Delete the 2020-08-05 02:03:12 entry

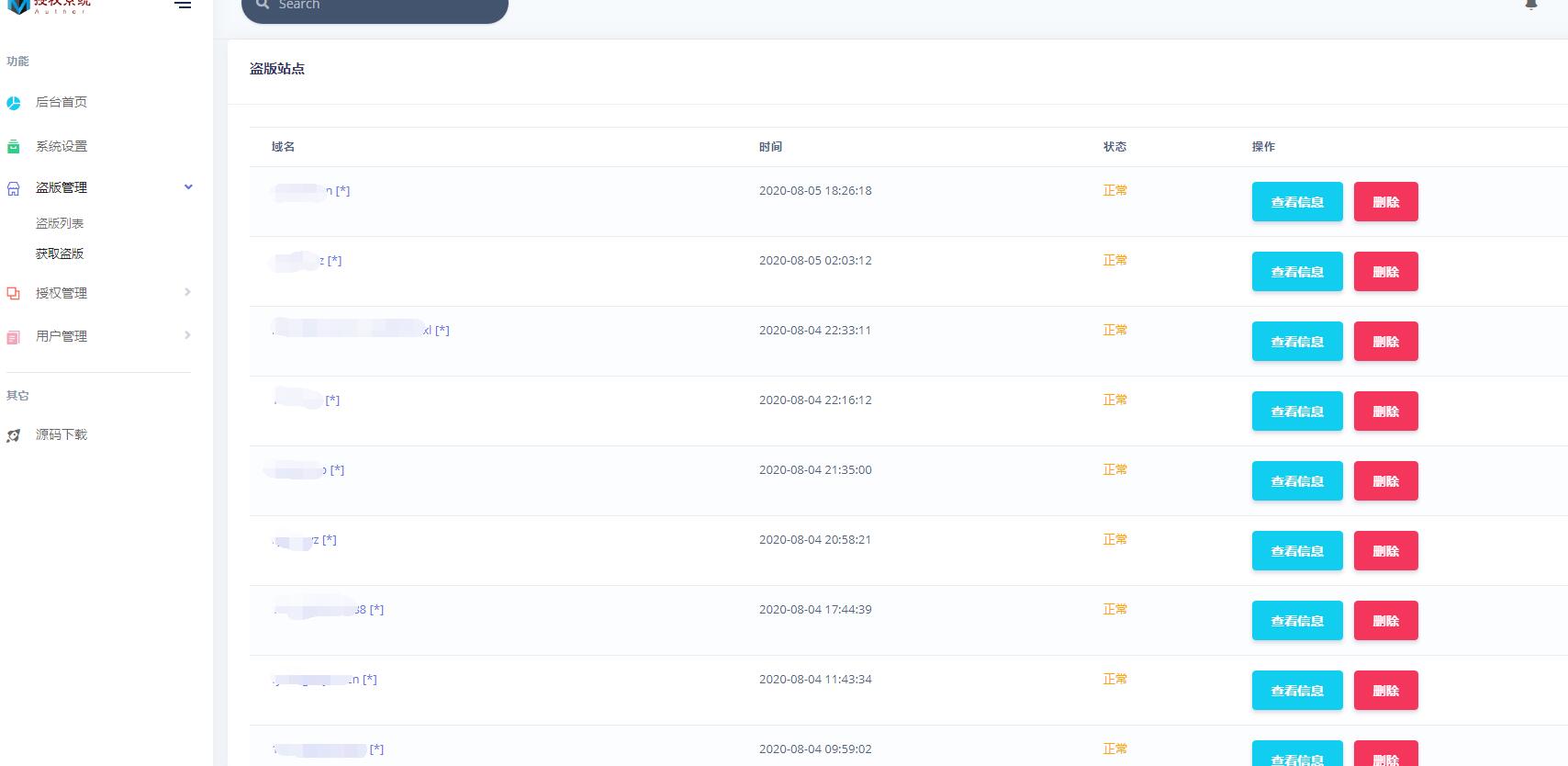click(1385, 272)
